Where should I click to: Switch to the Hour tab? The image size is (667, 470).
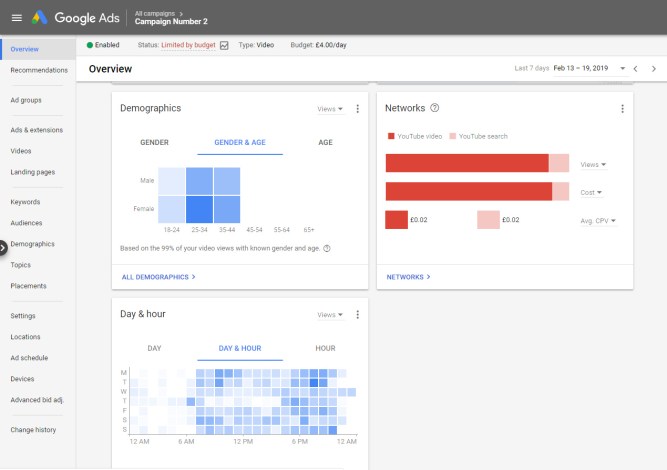coord(325,348)
